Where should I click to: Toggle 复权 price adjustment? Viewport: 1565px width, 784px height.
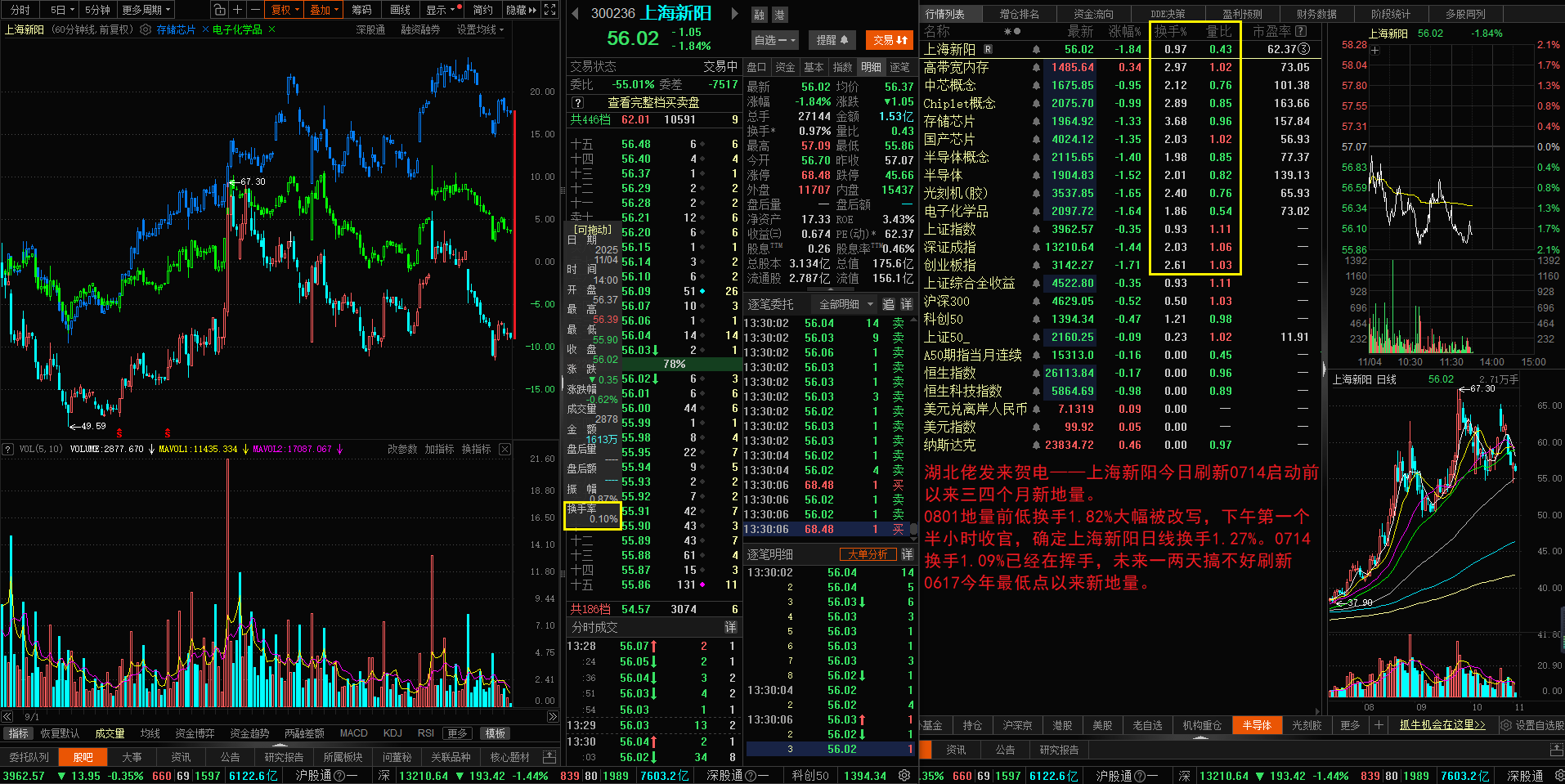(x=285, y=10)
